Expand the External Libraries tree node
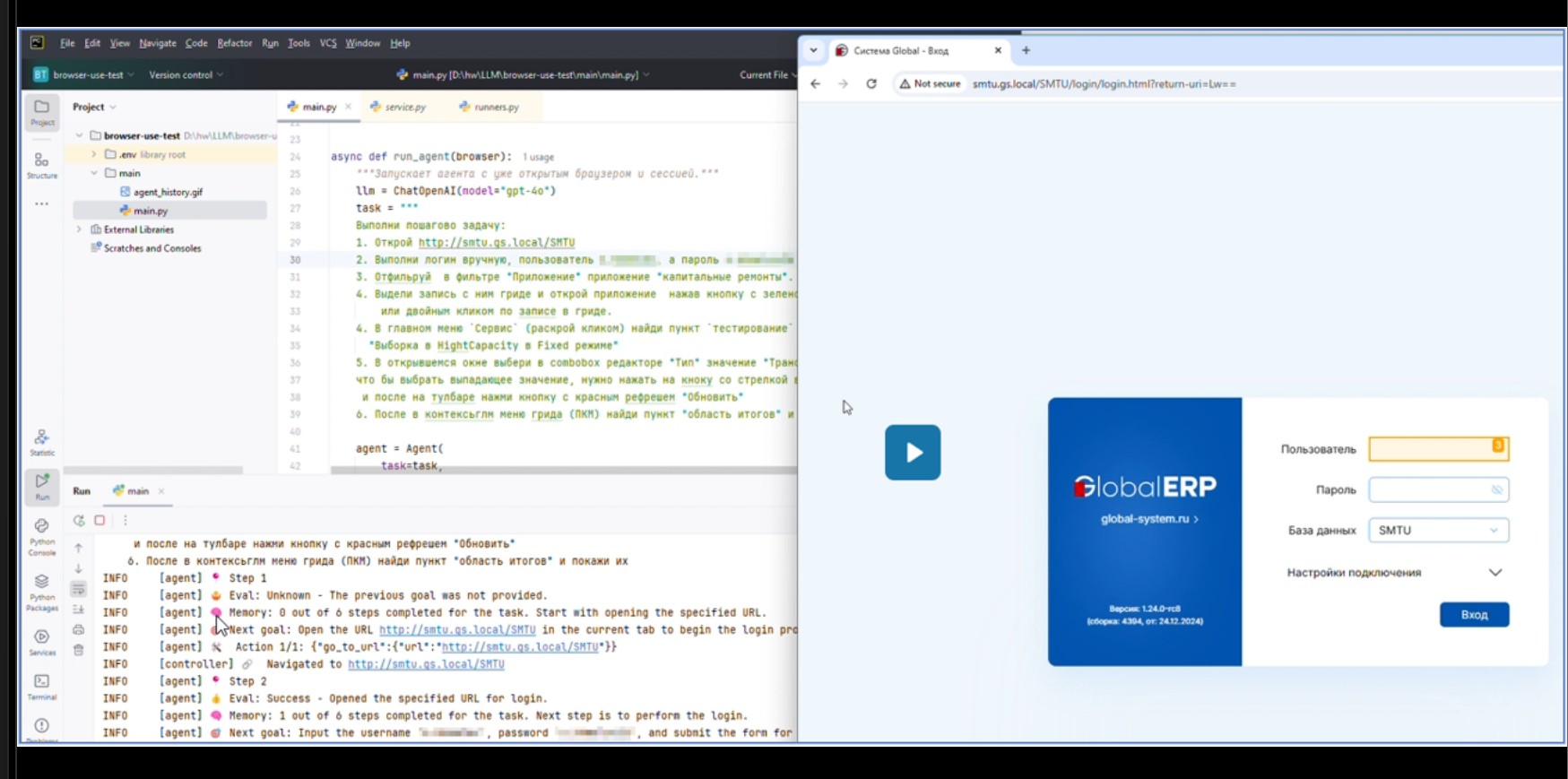The height and width of the screenshot is (779, 1568). pos(80,229)
